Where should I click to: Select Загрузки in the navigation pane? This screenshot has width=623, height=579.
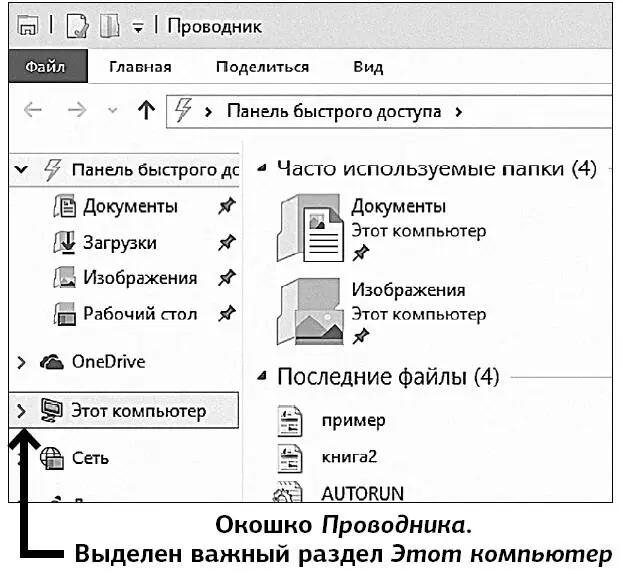tap(120, 243)
